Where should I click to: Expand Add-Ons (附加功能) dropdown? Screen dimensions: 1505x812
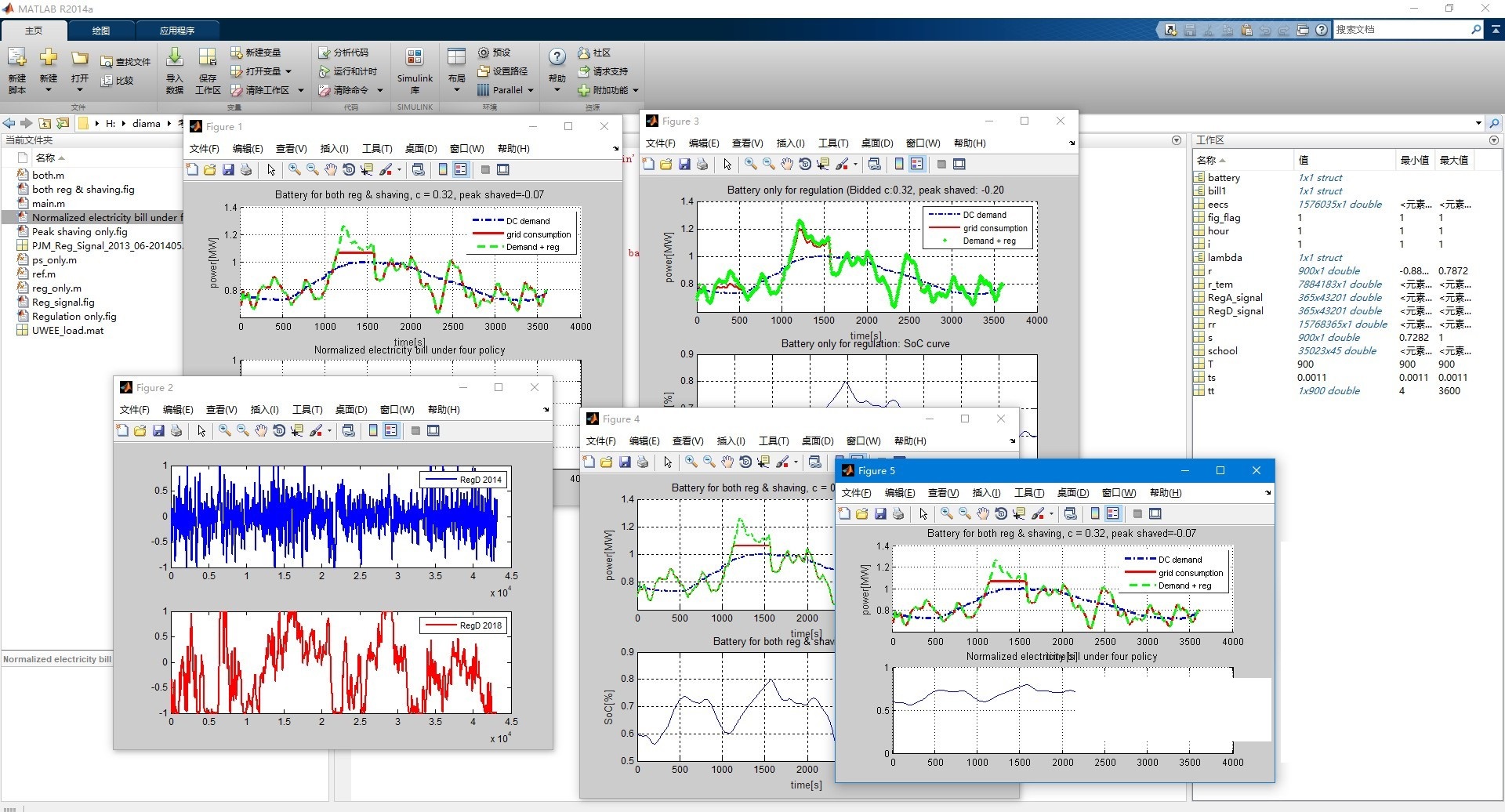636,90
